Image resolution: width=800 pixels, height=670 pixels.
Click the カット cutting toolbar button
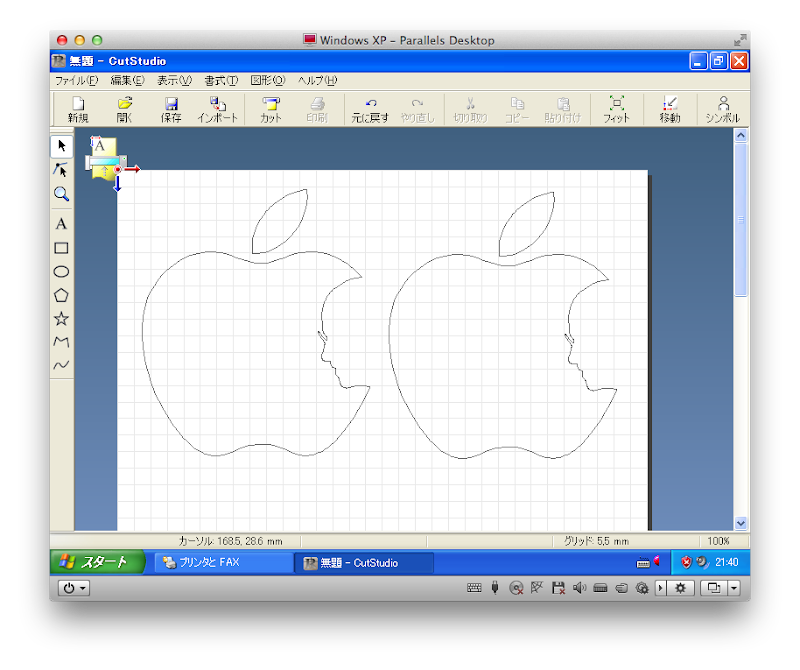[x=271, y=109]
